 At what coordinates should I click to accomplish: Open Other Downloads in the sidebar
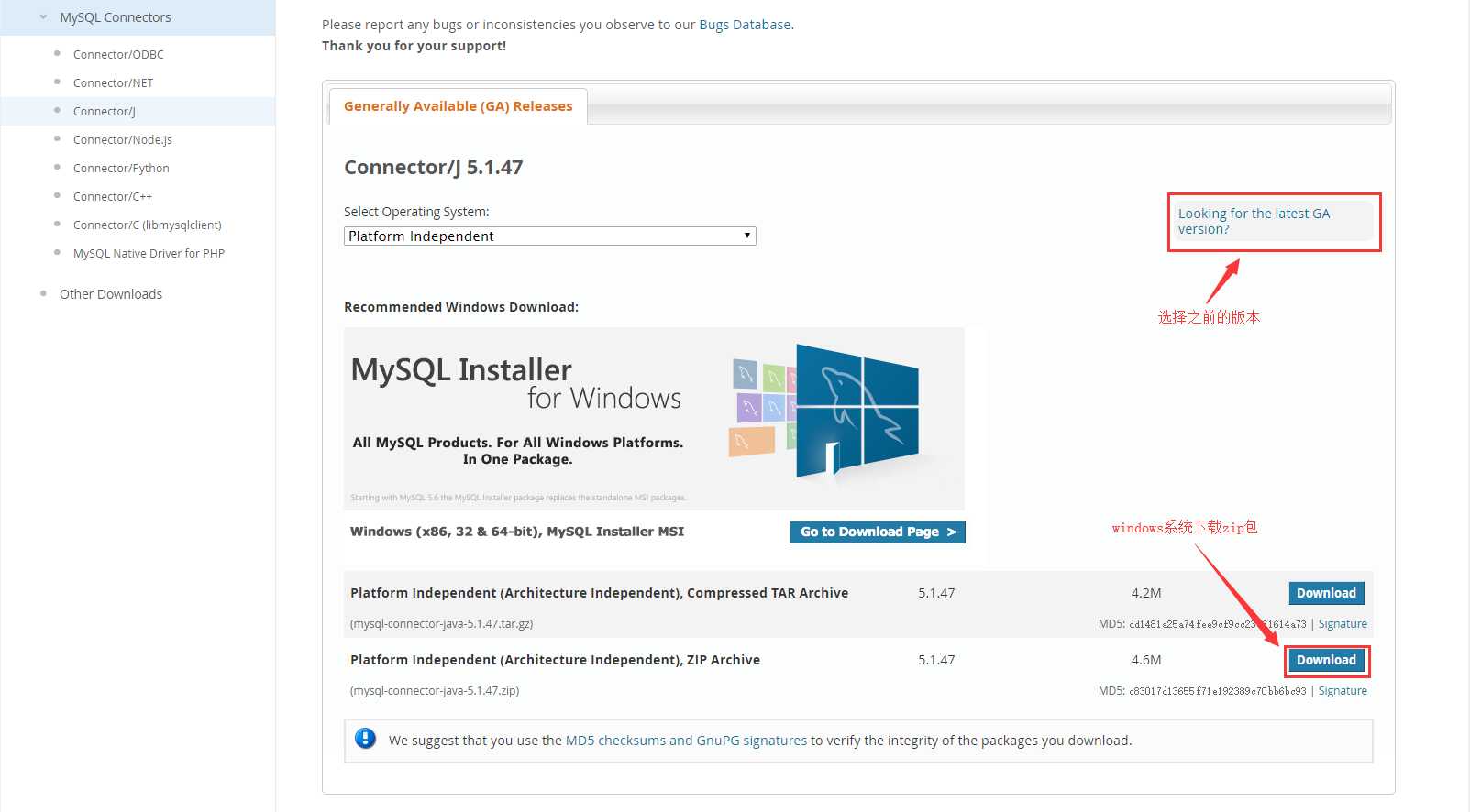pos(110,294)
